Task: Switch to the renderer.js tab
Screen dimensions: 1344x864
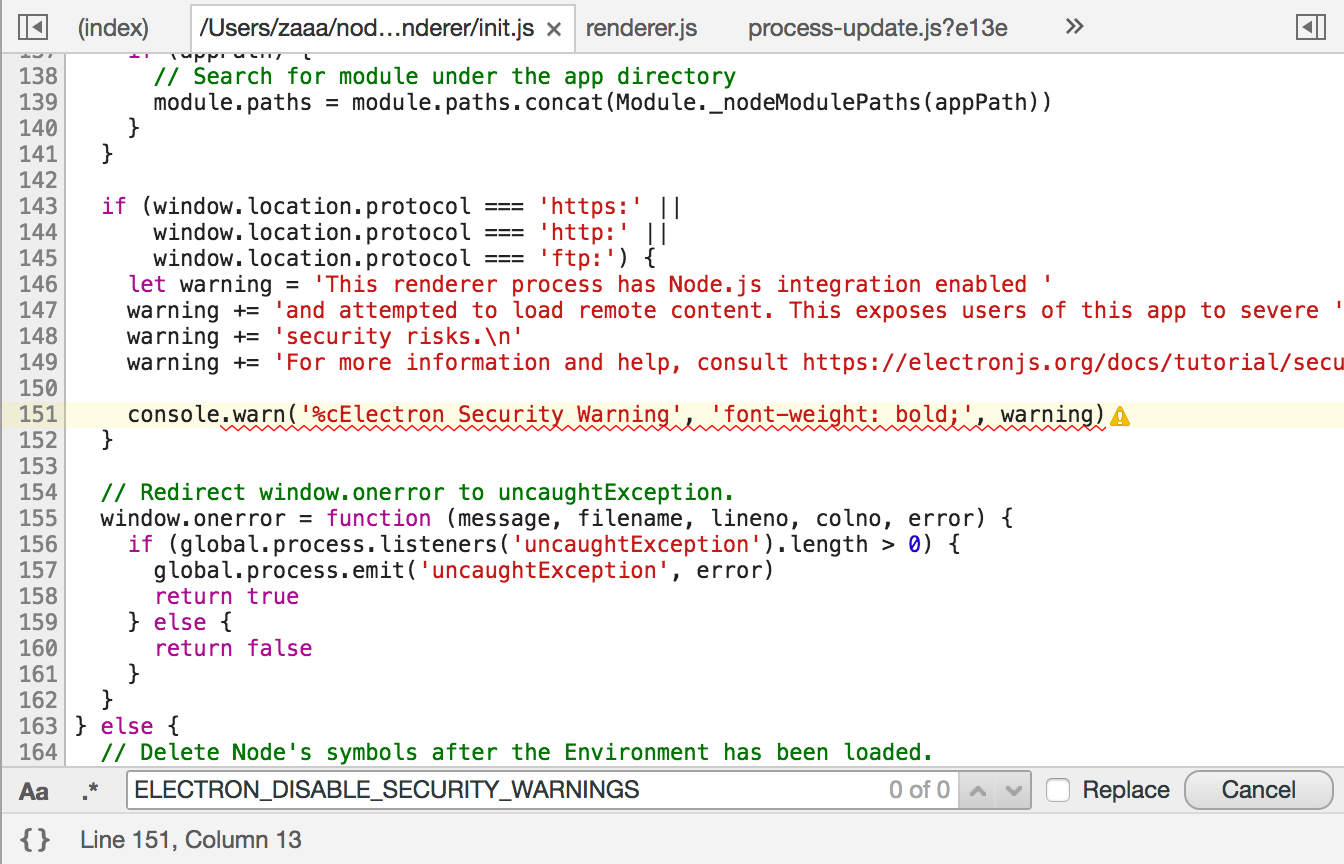Action: tap(640, 28)
